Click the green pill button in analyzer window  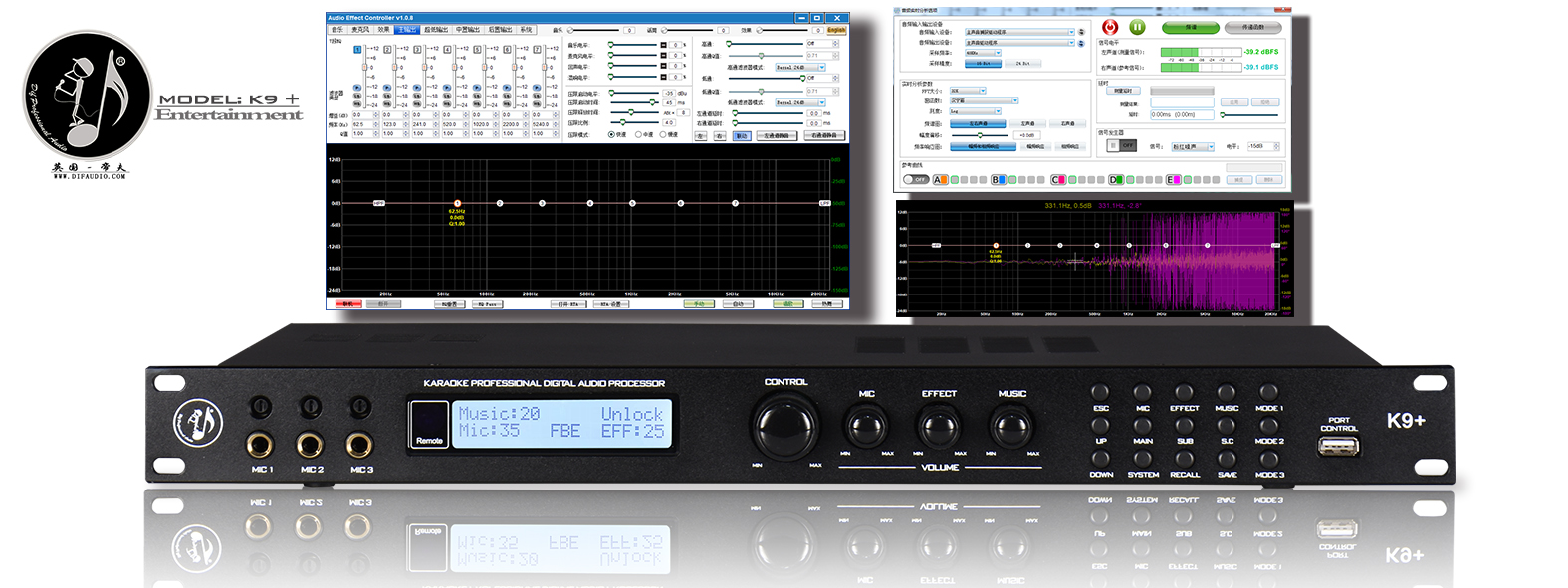[x=1191, y=27]
